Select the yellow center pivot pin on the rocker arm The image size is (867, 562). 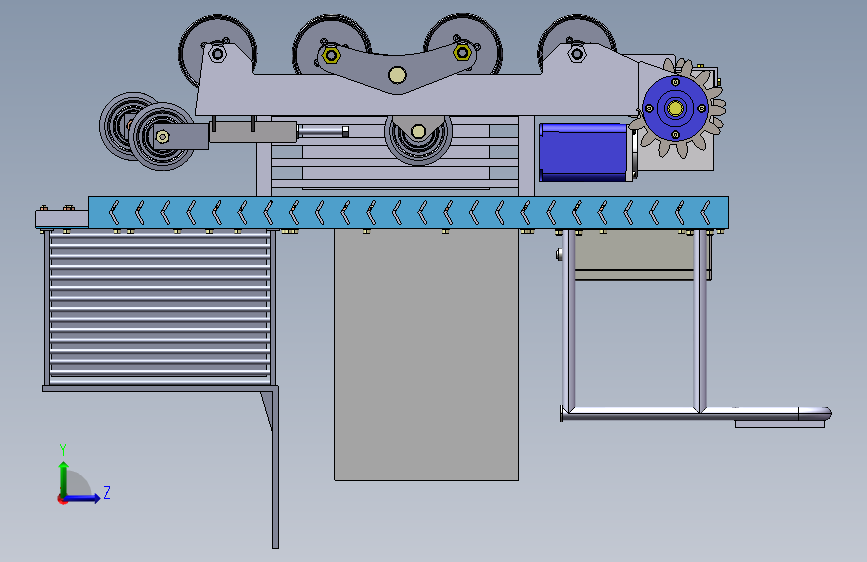[x=397, y=75]
